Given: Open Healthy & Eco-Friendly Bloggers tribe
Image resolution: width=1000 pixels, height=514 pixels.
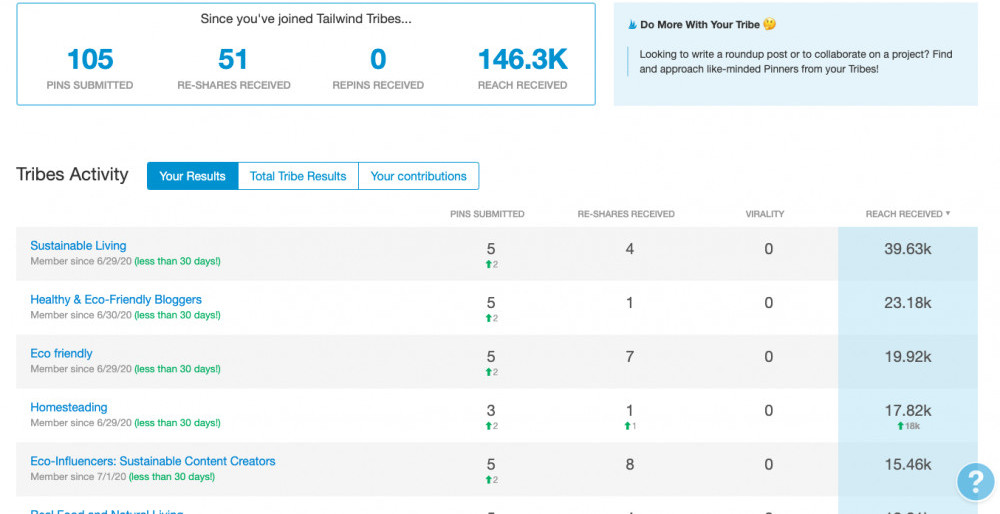Looking at the screenshot, I should click(x=116, y=300).
